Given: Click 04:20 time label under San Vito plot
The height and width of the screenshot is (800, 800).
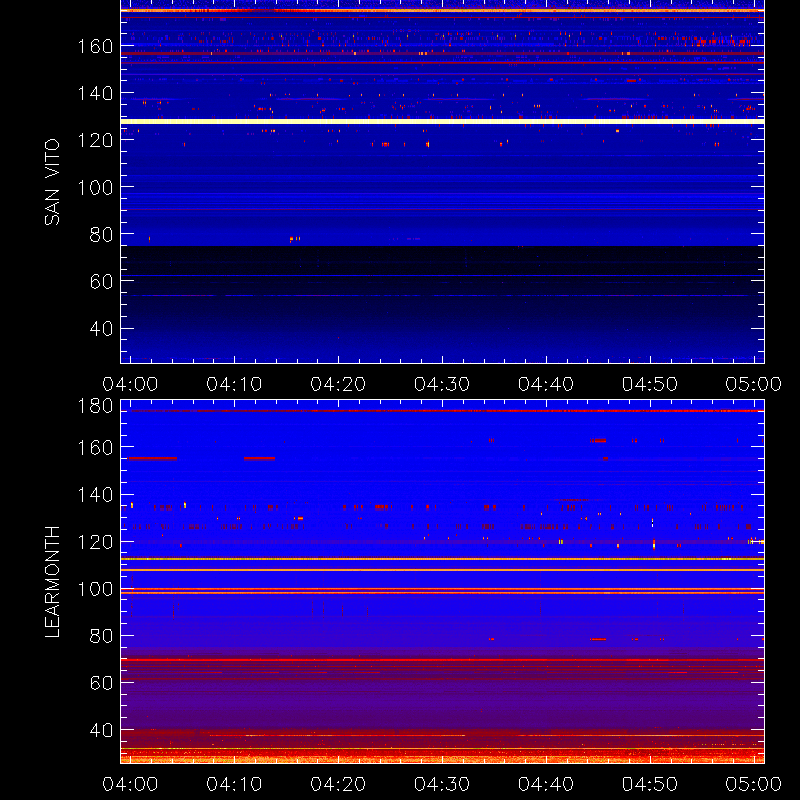Looking at the screenshot, I should coord(338,384).
